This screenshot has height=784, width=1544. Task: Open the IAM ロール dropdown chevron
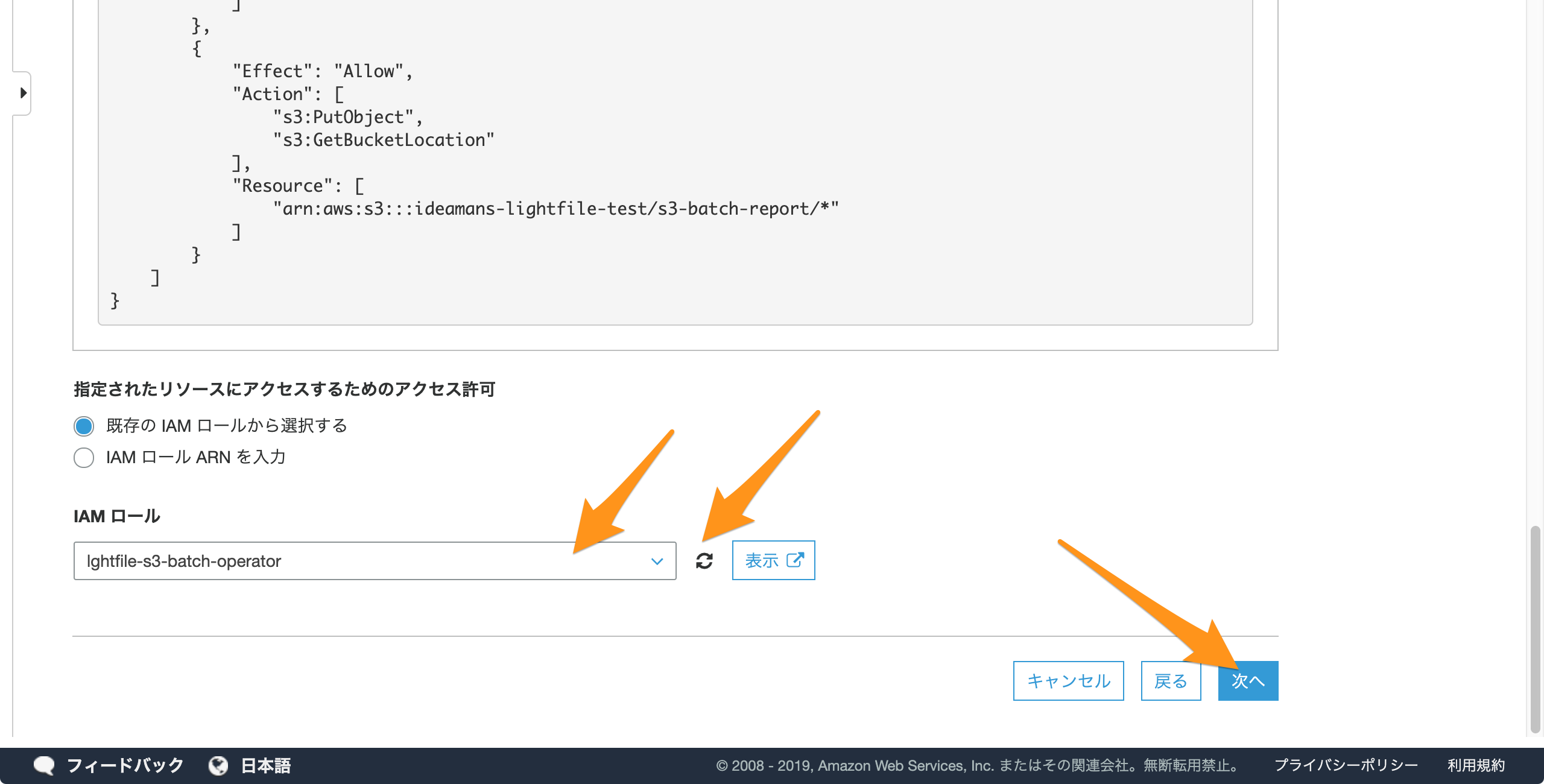657,561
